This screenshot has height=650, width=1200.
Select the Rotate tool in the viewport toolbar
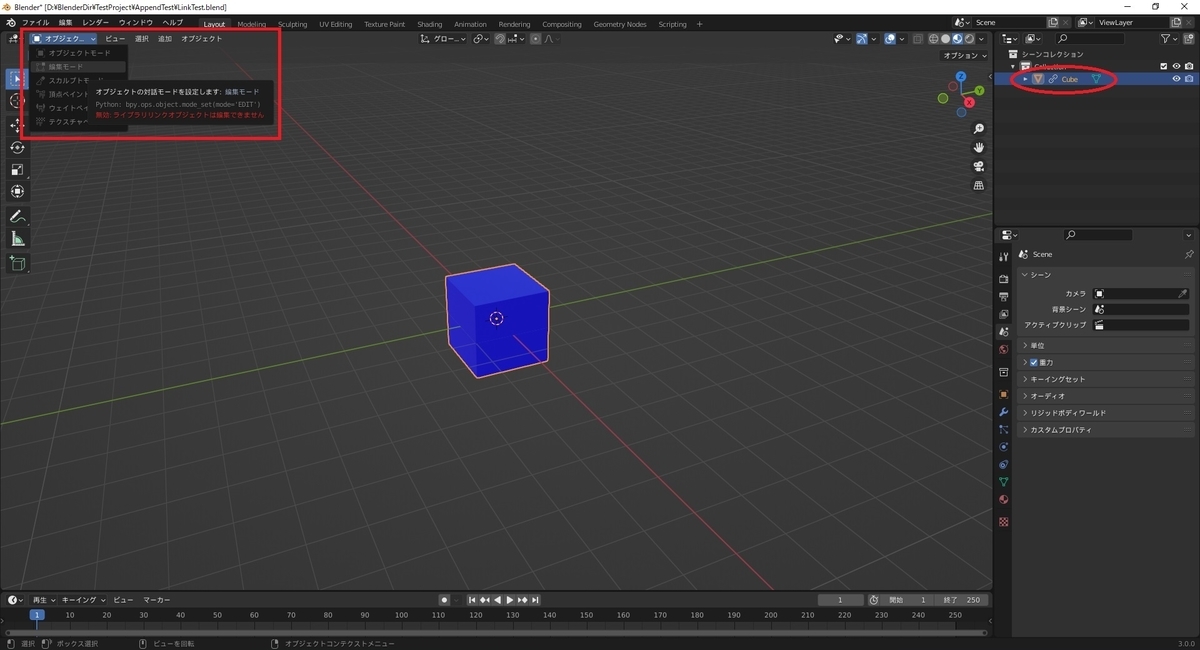pyautogui.click(x=17, y=147)
